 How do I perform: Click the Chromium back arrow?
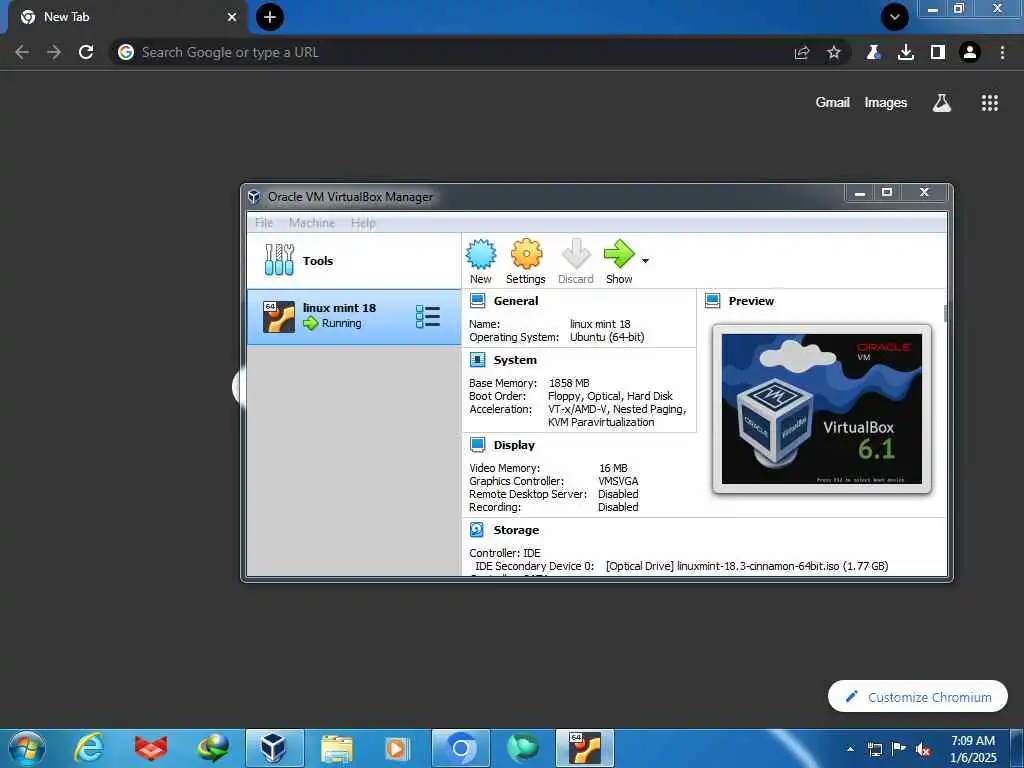pyautogui.click(x=22, y=52)
